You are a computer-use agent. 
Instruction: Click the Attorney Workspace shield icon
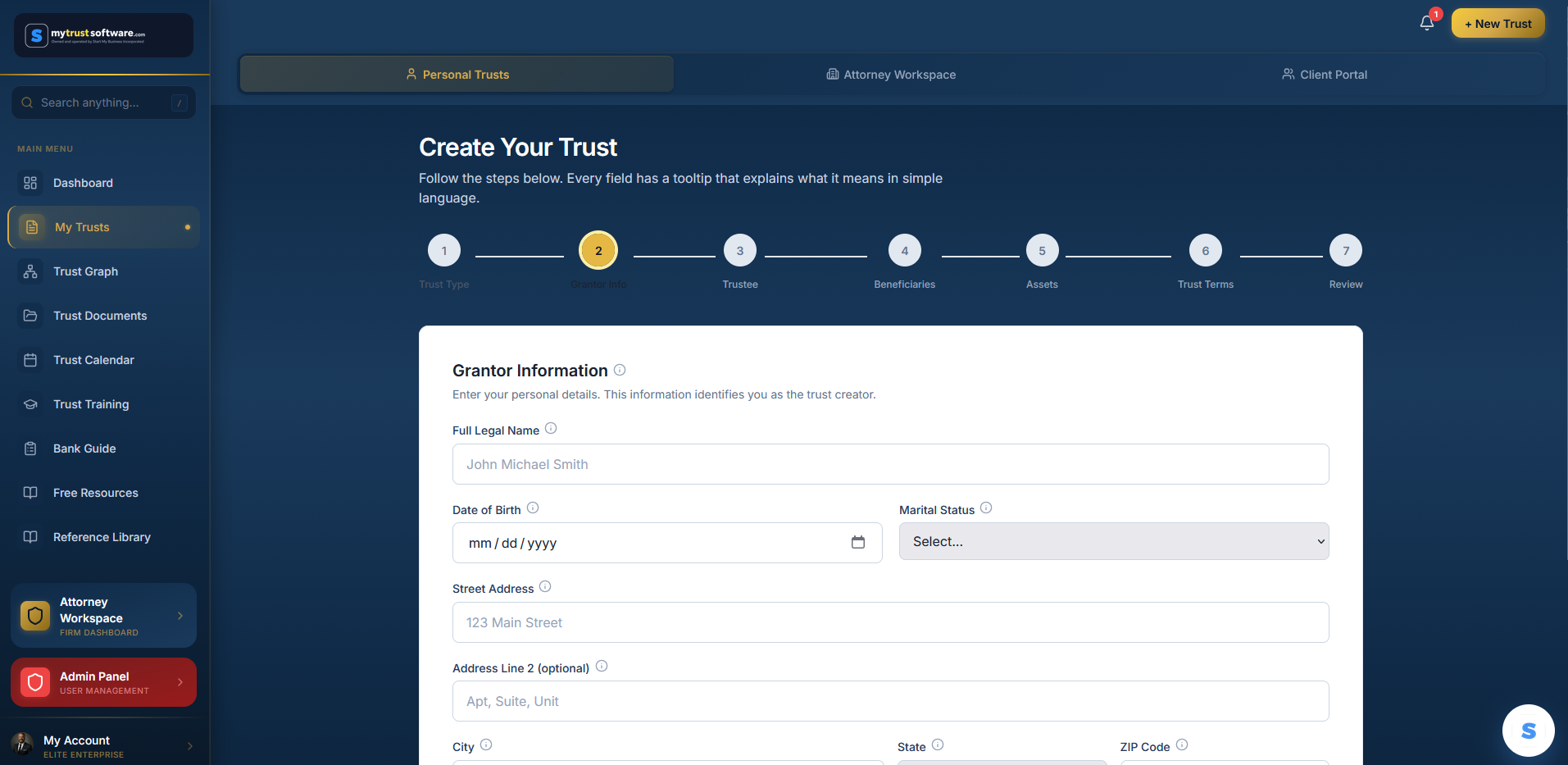(35, 616)
